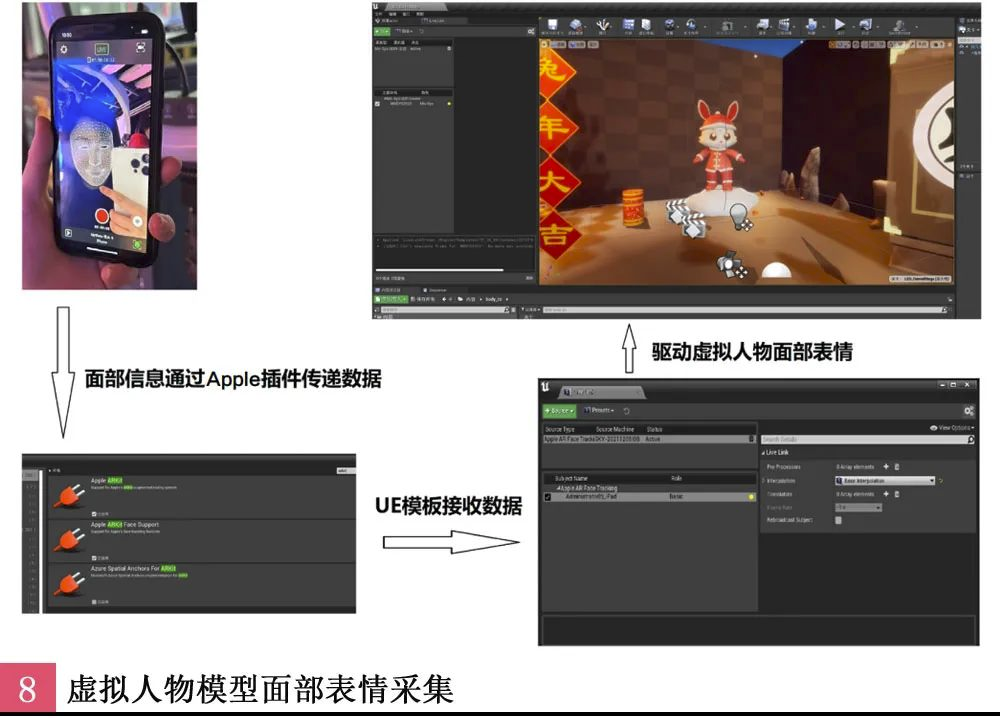Click the green Source button in Live Link

tap(558, 411)
